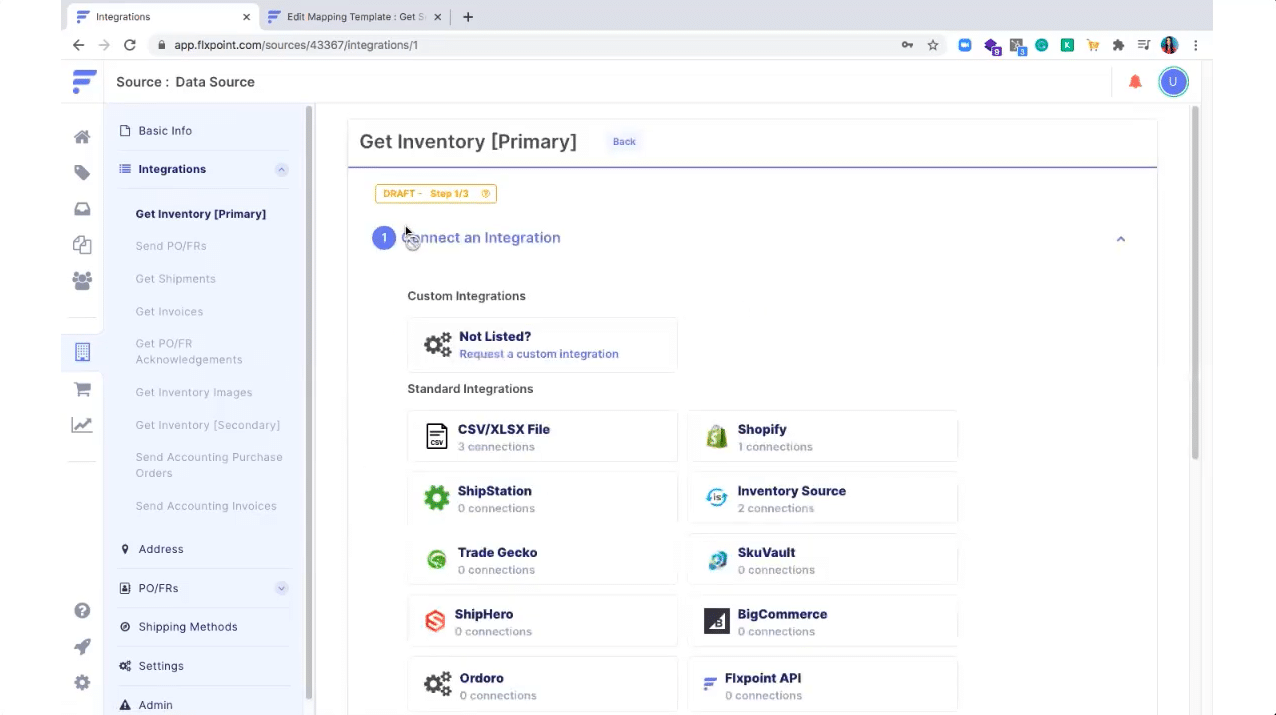Screen dimensions: 1276x715
Task: Open the notifications bell icon
Action: (1135, 82)
